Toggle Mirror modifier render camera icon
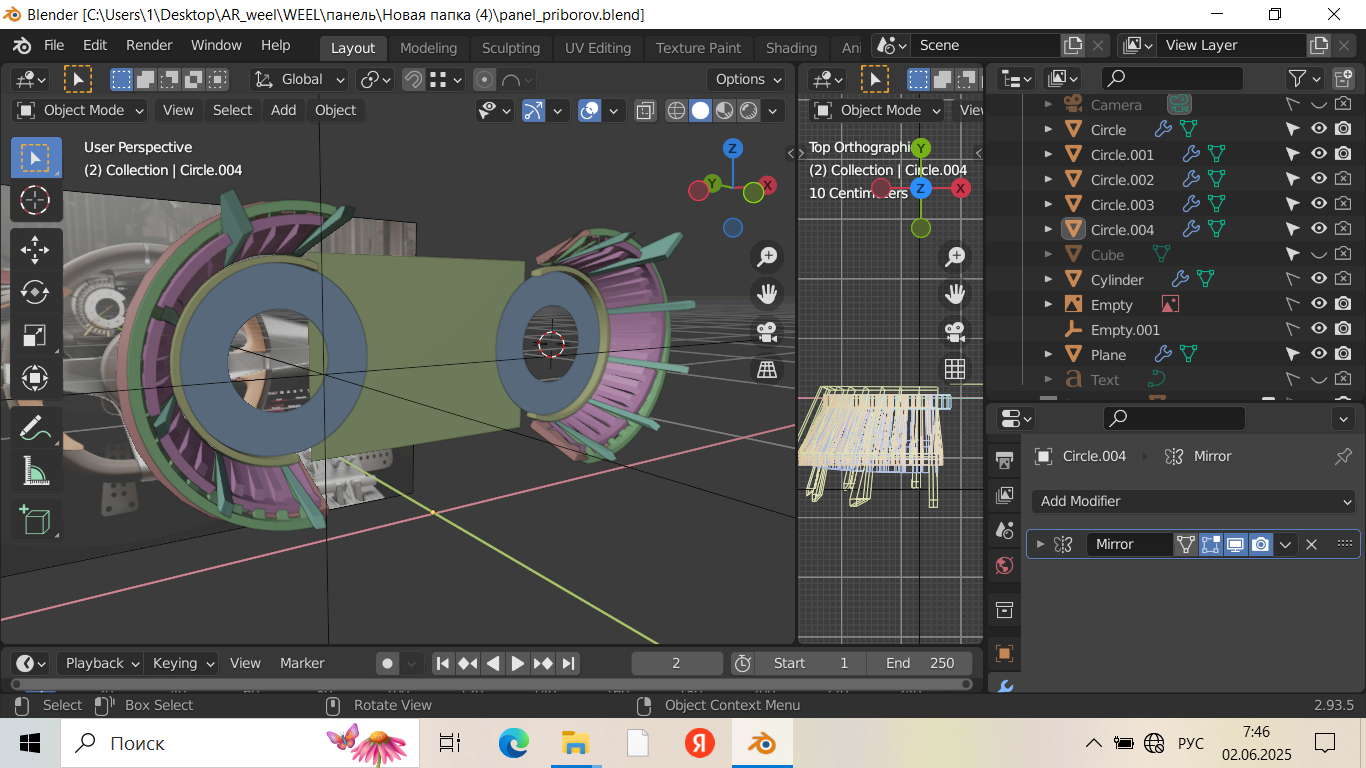This screenshot has width=1366, height=768. click(x=1261, y=544)
